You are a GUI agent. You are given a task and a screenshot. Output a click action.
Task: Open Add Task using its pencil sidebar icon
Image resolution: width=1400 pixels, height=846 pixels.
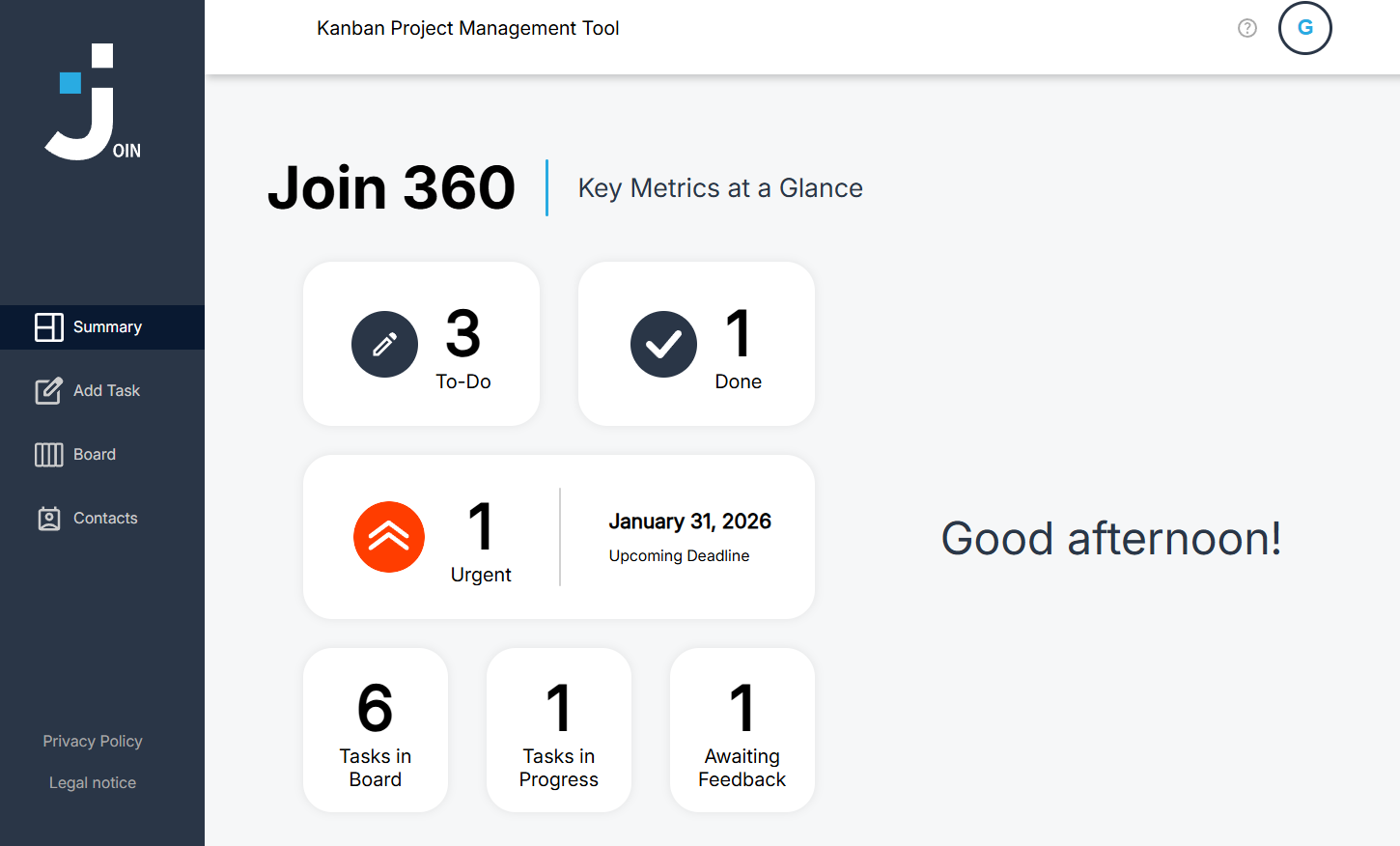[48, 390]
